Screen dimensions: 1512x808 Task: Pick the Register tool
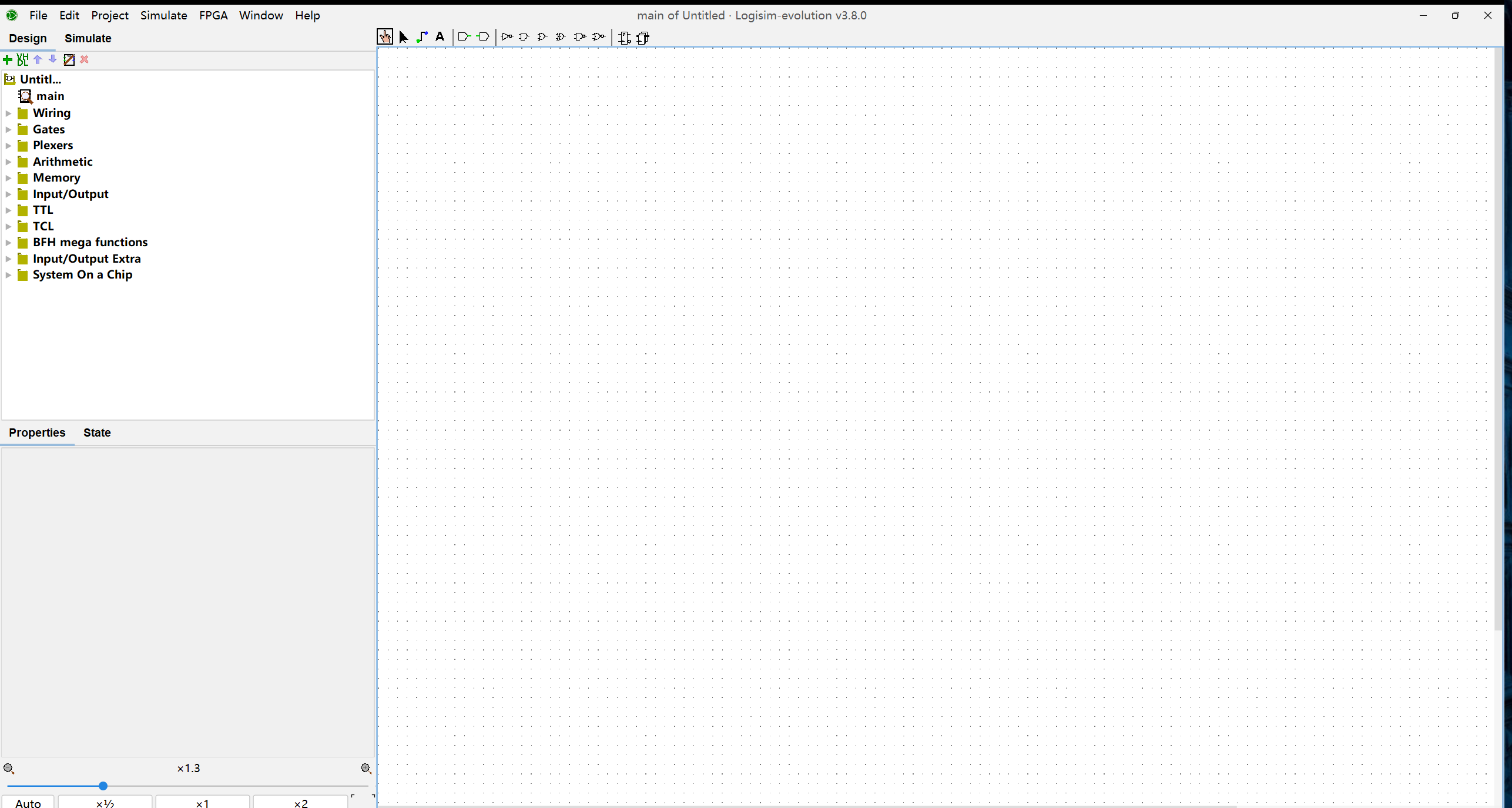coord(643,38)
